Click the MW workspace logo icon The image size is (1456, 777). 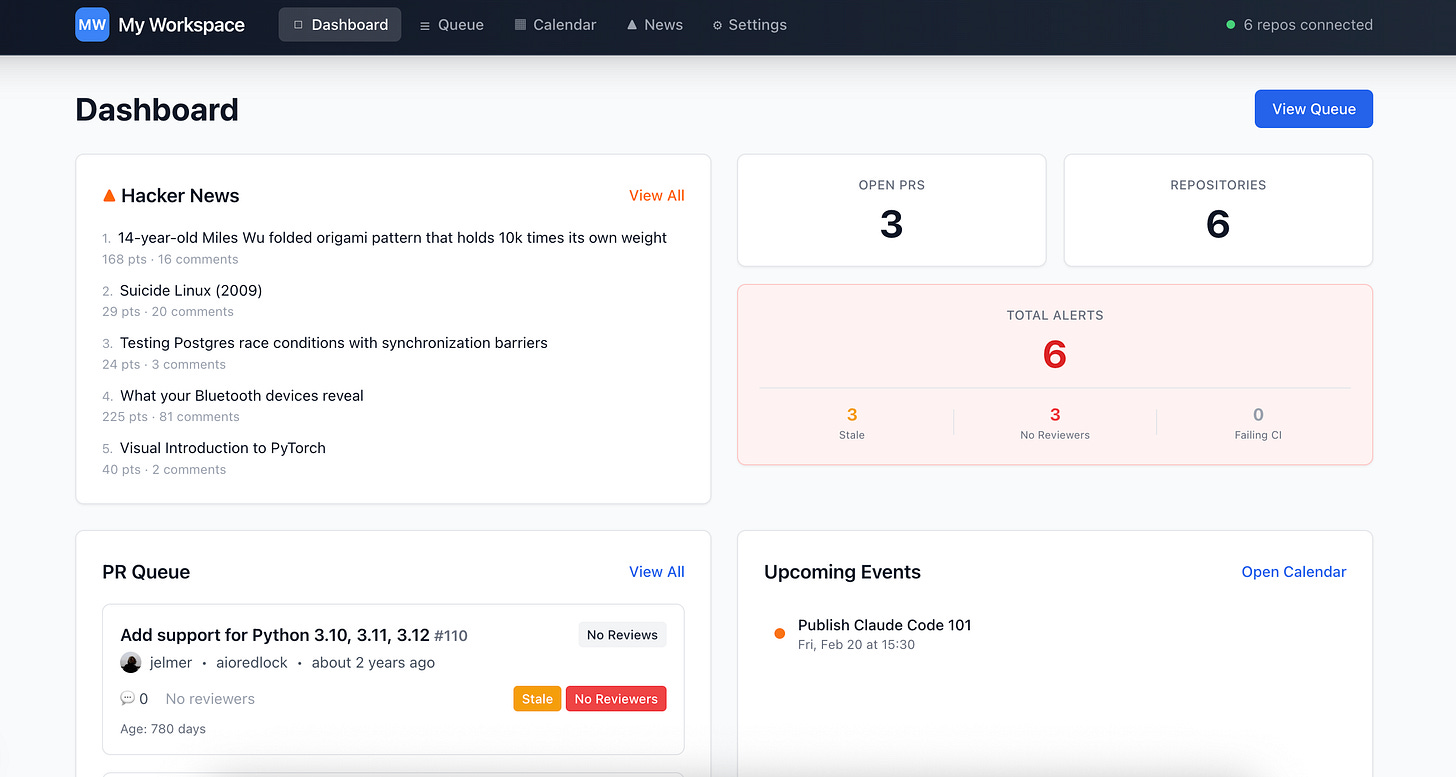pos(91,24)
